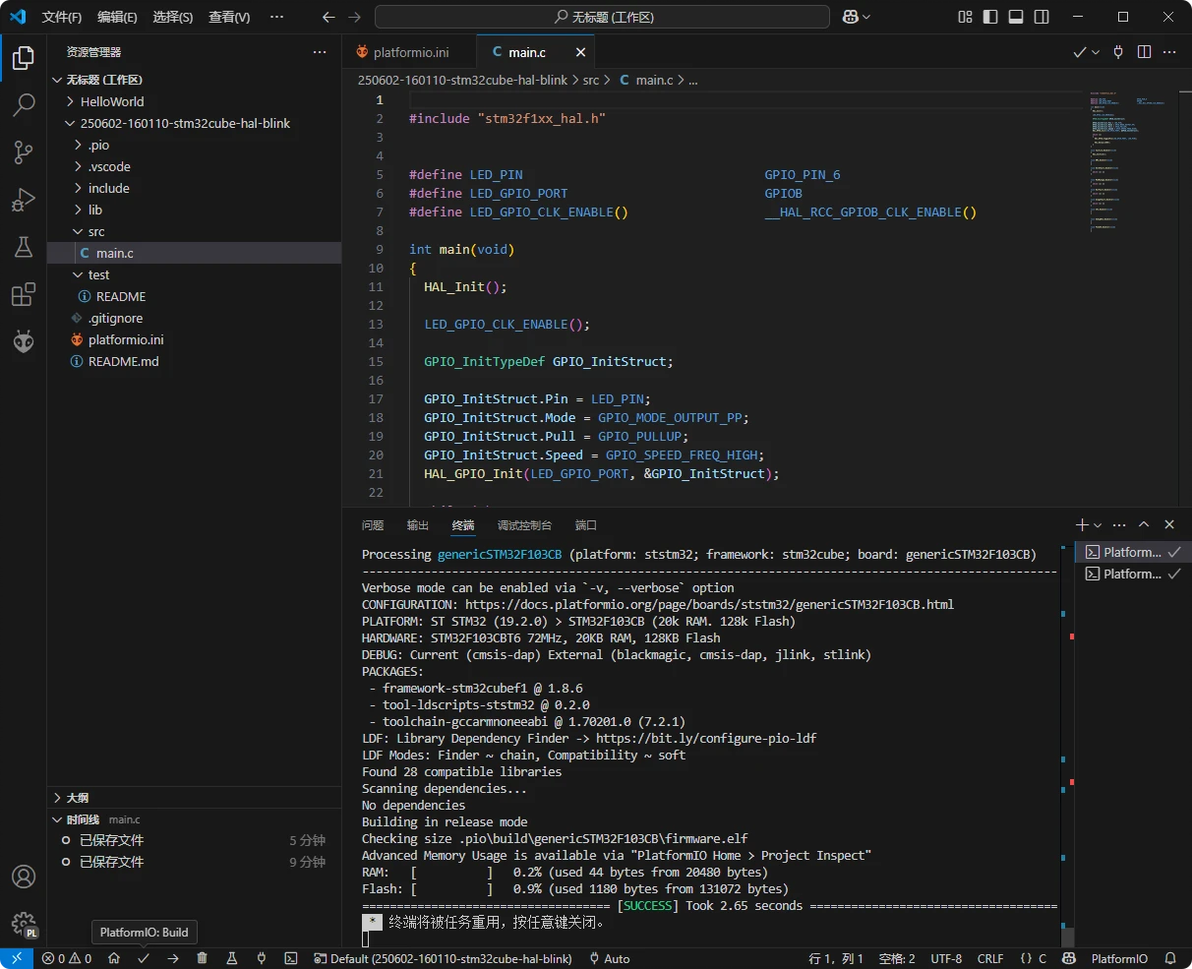Expand the HelloWorld folder
Image resolution: width=1192 pixels, height=969 pixels.
(x=111, y=102)
